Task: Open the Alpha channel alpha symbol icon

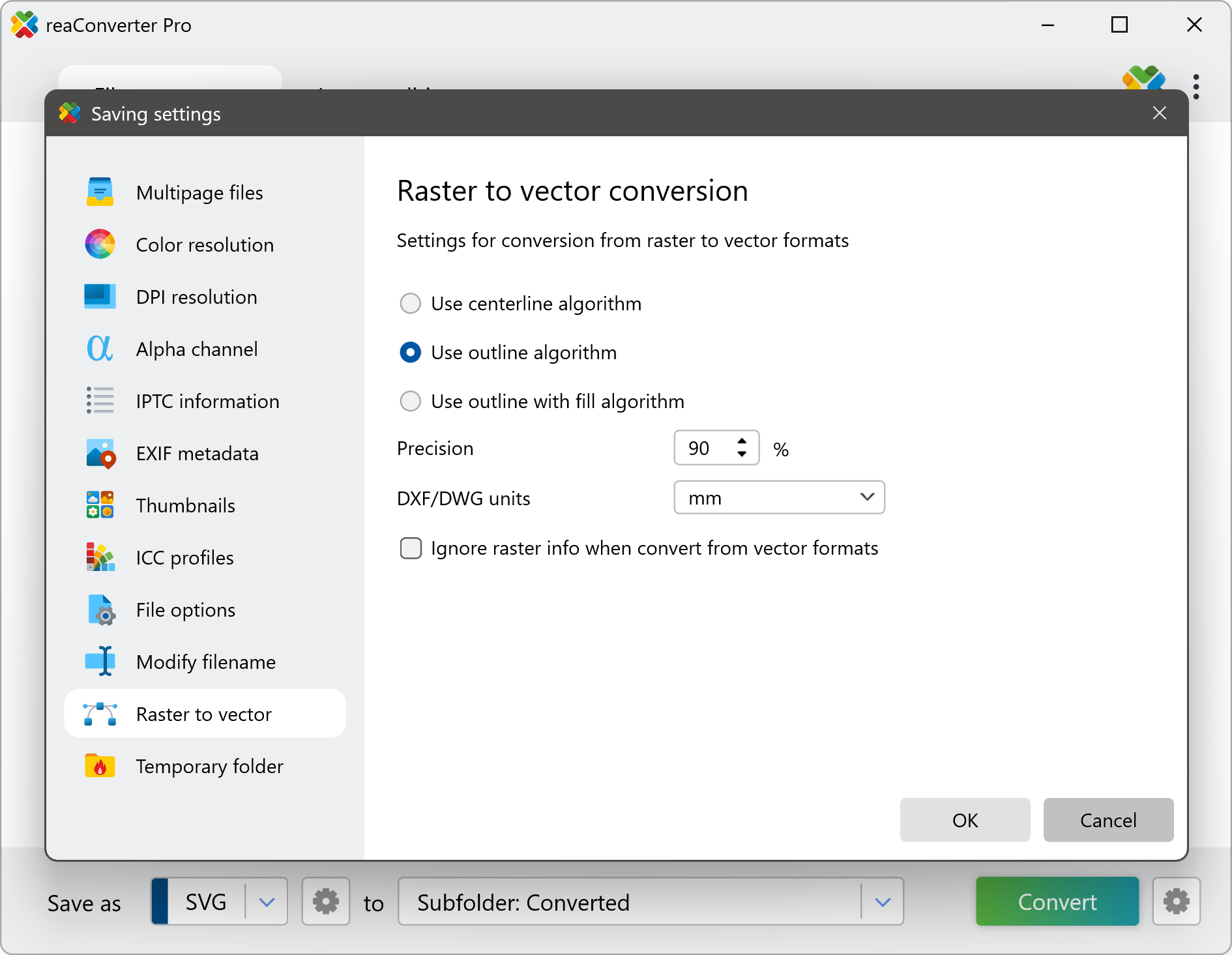Action: coord(100,349)
